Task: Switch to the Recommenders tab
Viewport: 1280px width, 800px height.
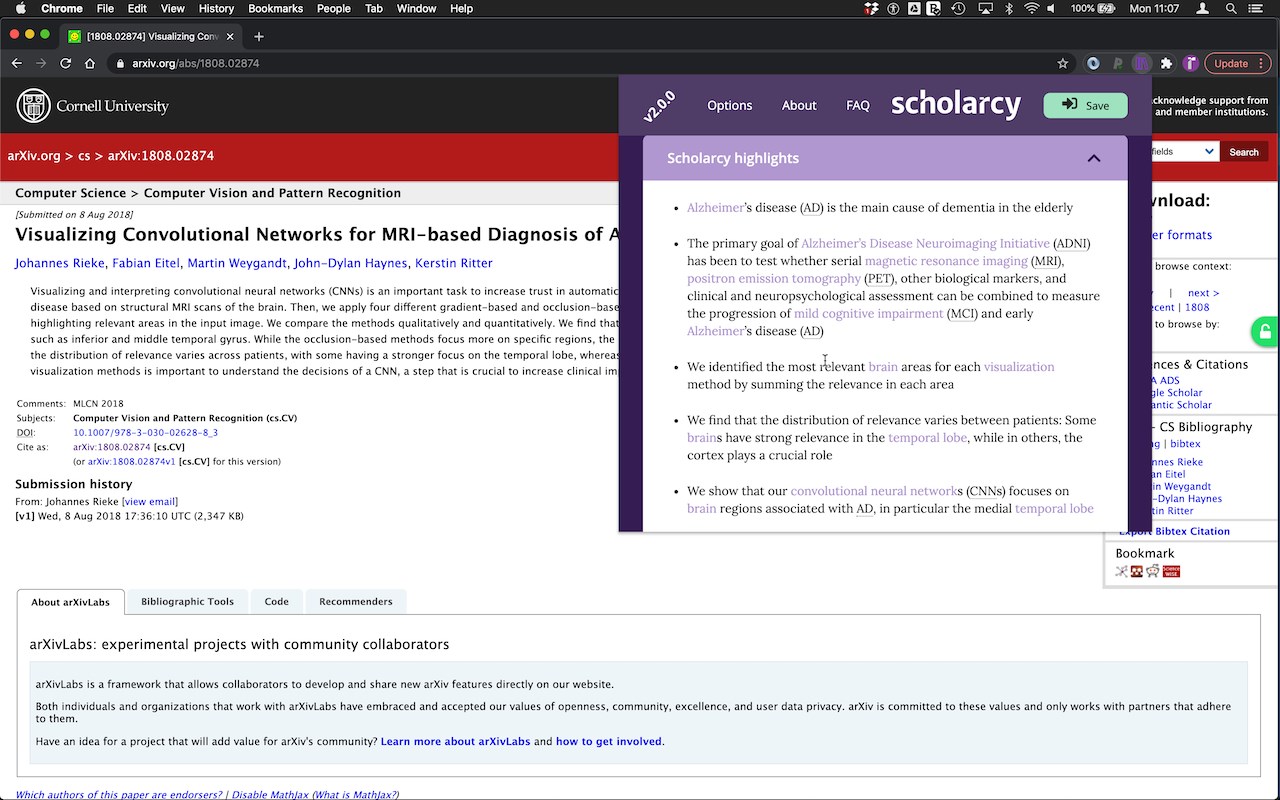Action: point(355,601)
